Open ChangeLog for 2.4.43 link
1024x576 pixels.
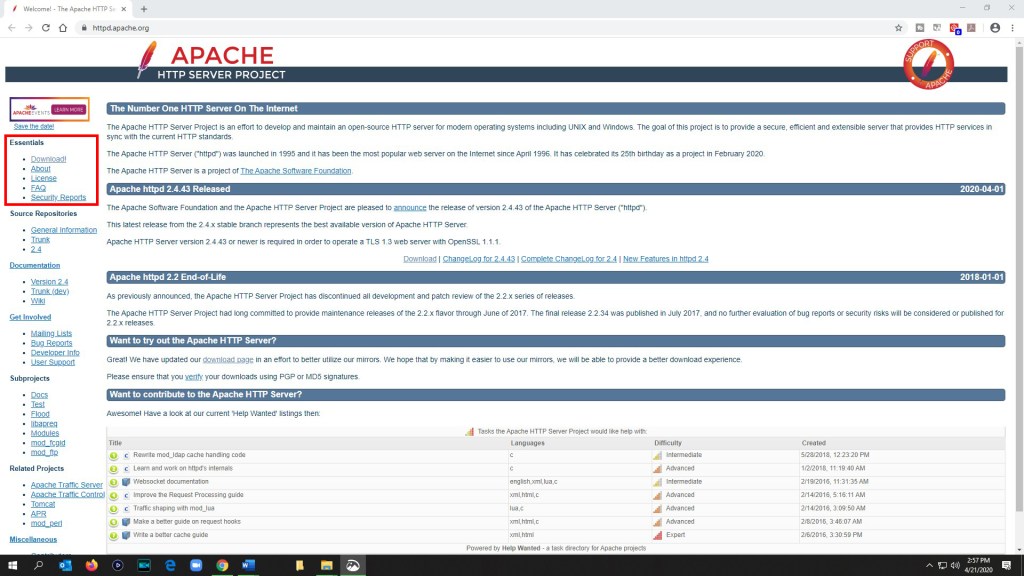coord(478,259)
